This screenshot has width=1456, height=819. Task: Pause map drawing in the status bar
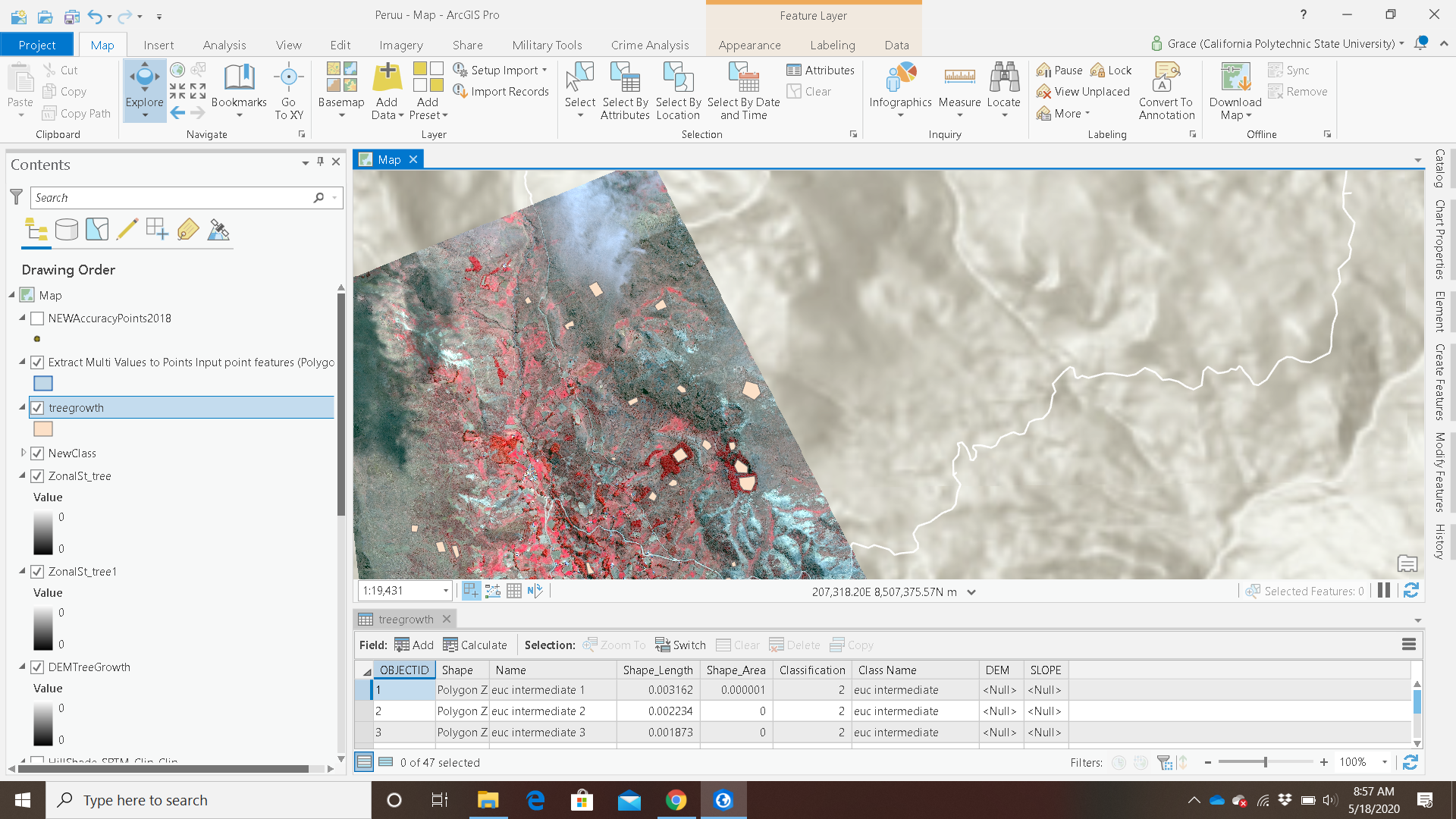point(1384,591)
